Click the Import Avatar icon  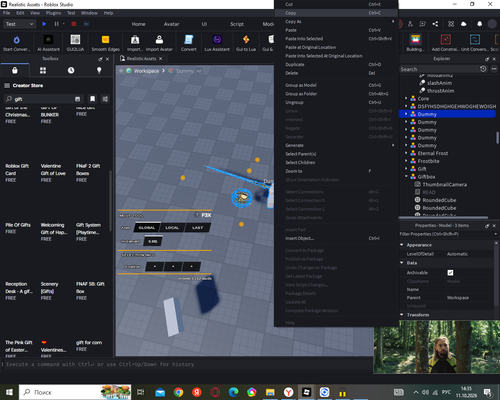coord(159,40)
